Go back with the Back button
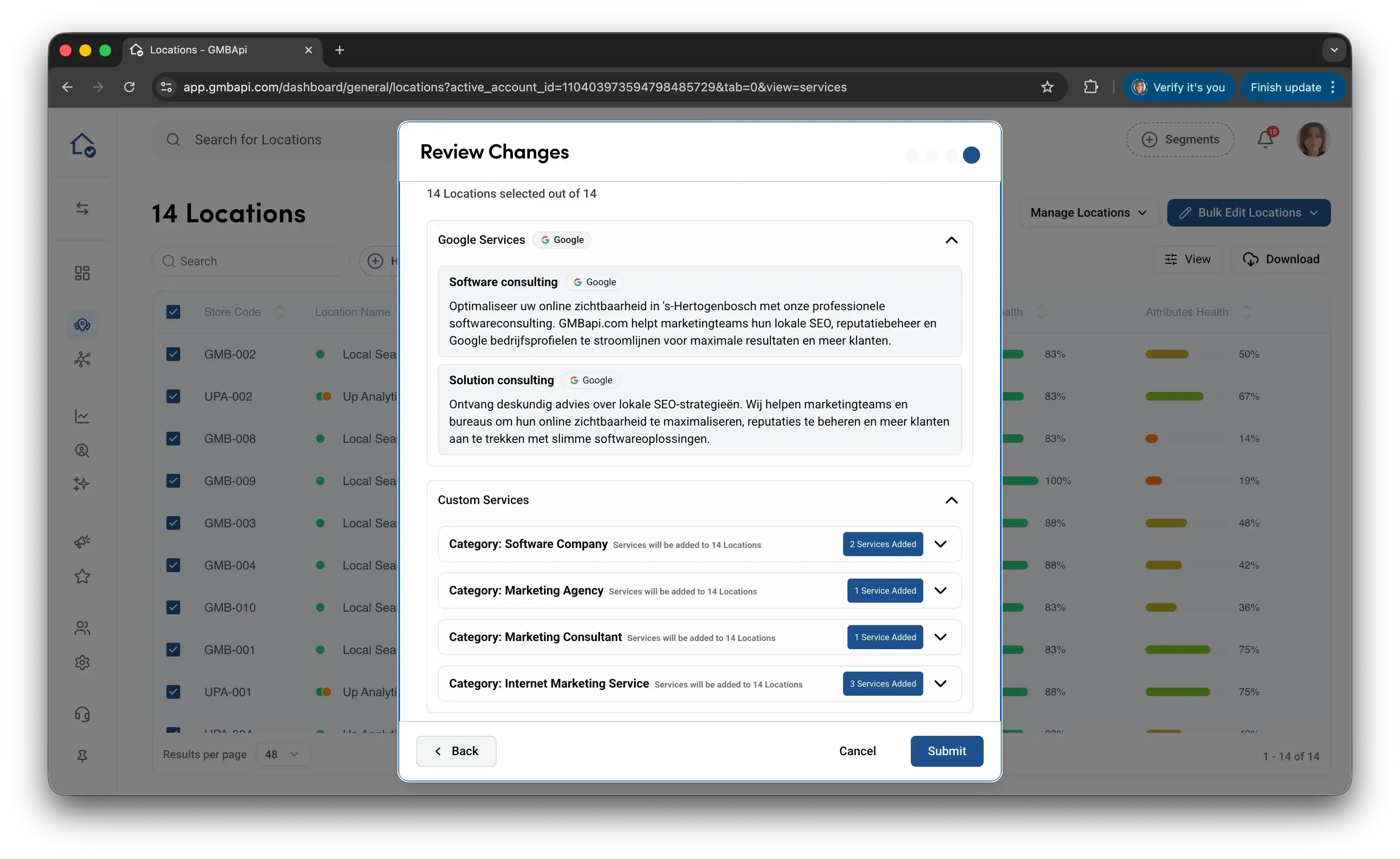Screen dimensions: 1400x859 coord(456,750)
